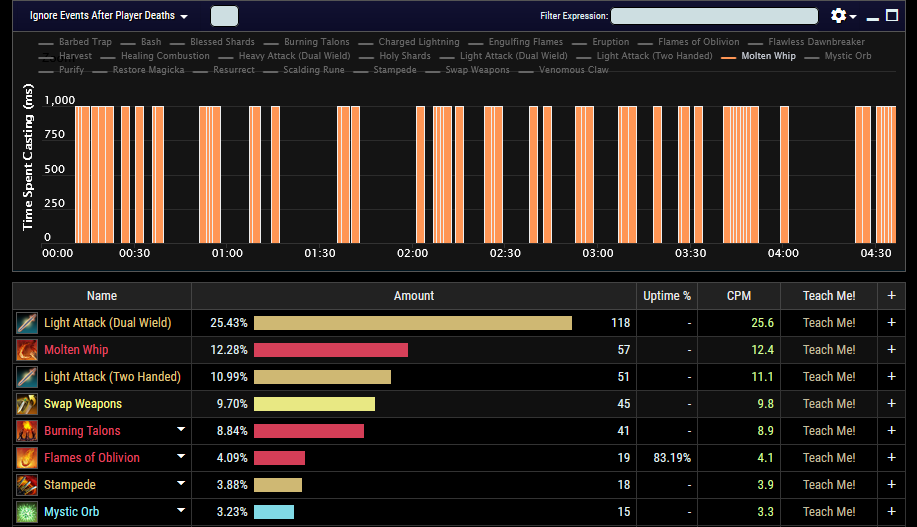Toggle Flawless Dawnbreaker legend entry
Screen dimensions: 917x527
coord(806,42)
